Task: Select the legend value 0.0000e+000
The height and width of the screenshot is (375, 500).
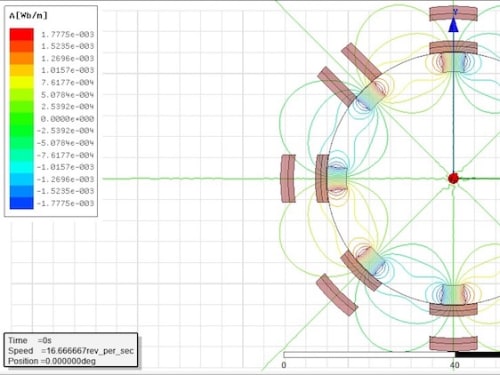Action: pyautogui.click(x=67, y=119)
